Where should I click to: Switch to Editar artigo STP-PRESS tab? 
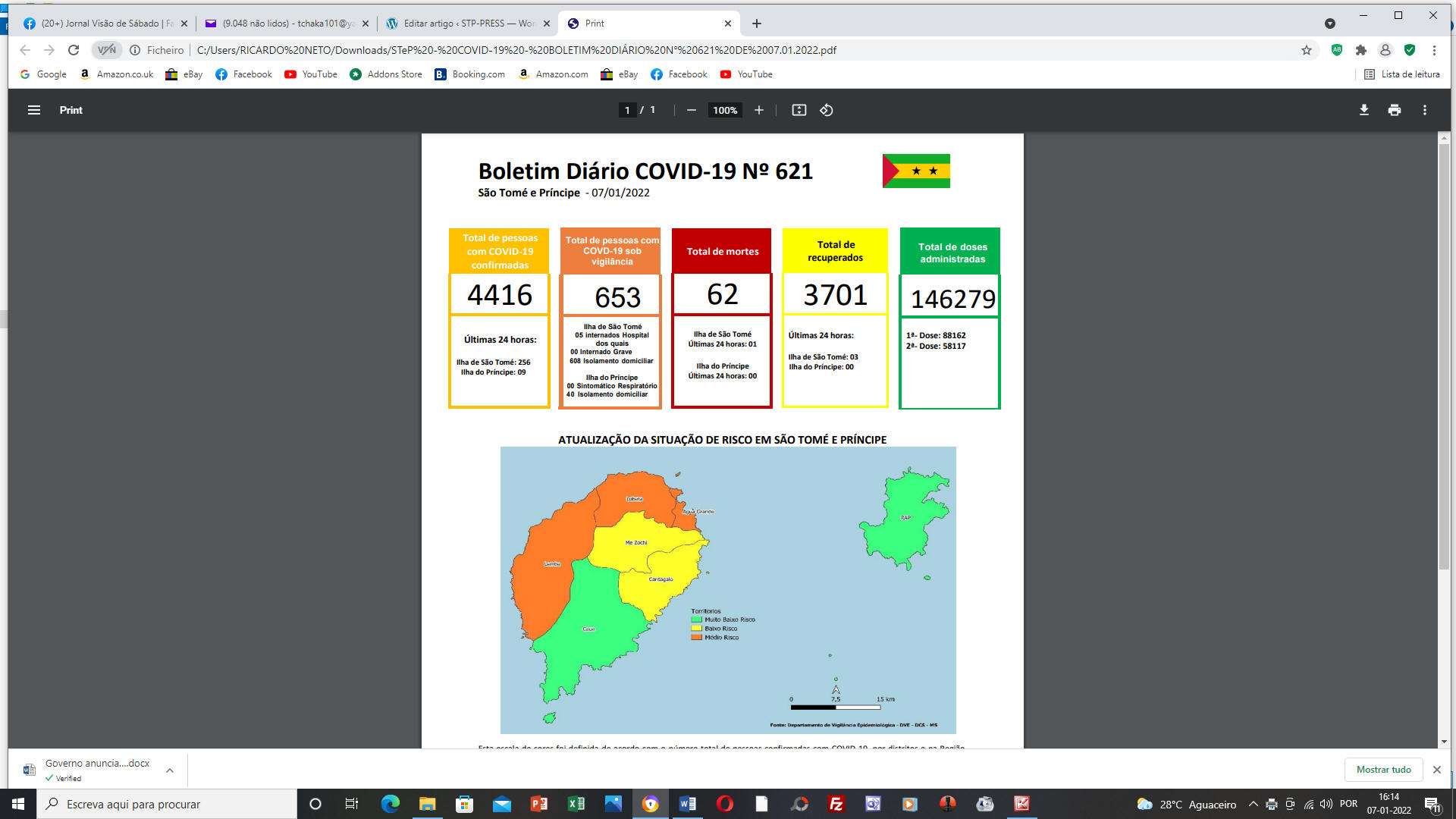click(x=467, y=24)
